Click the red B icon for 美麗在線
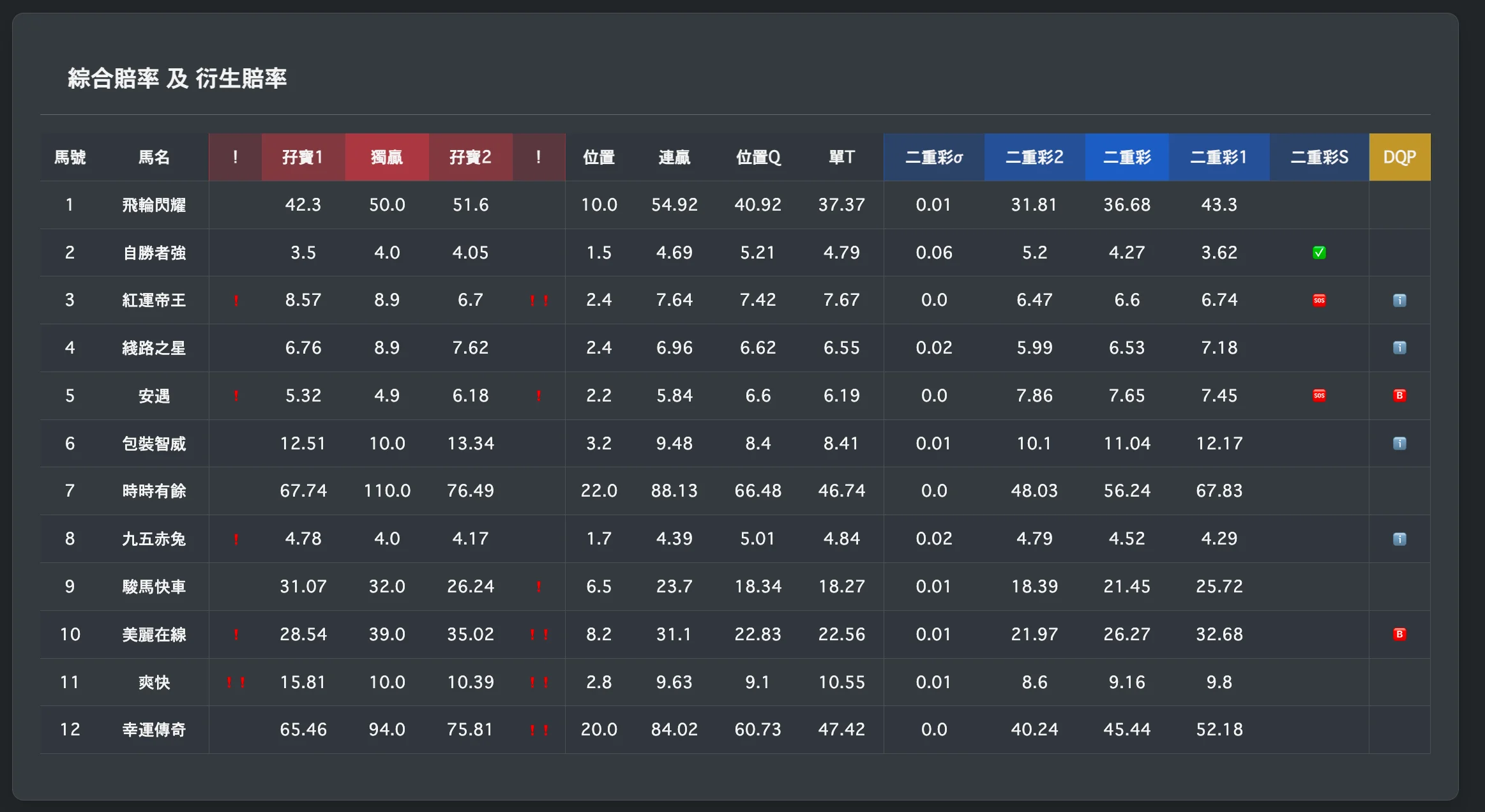Viewport: 1485px width, 812px height. coord(1399,635)
